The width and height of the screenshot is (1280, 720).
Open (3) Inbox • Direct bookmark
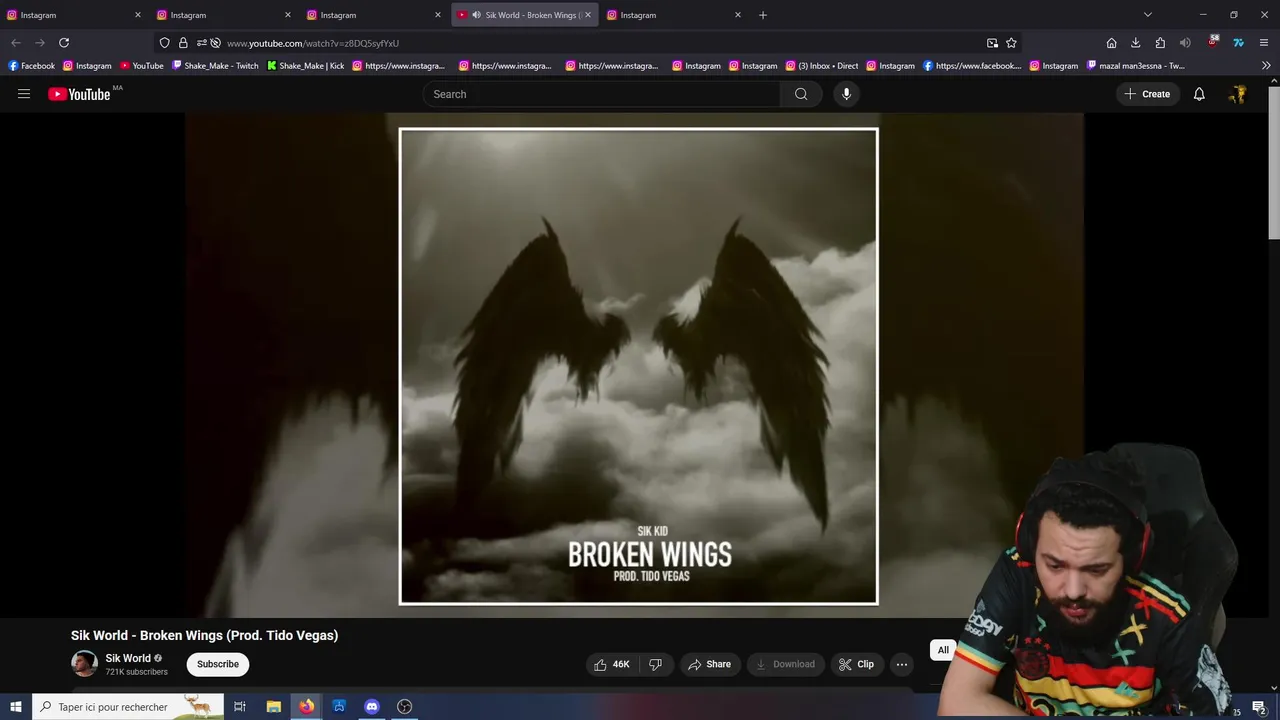(x=821, y=66)
